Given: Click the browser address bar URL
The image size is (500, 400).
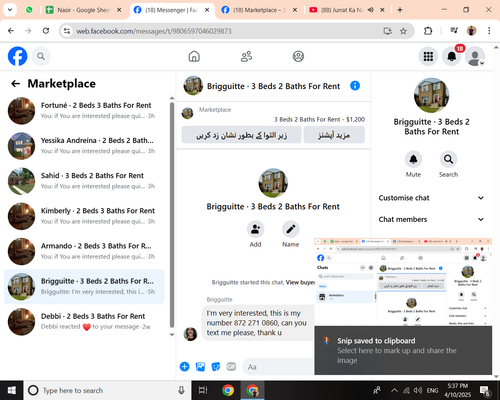Looking at the screenshot, I should [x=154, y=31].
